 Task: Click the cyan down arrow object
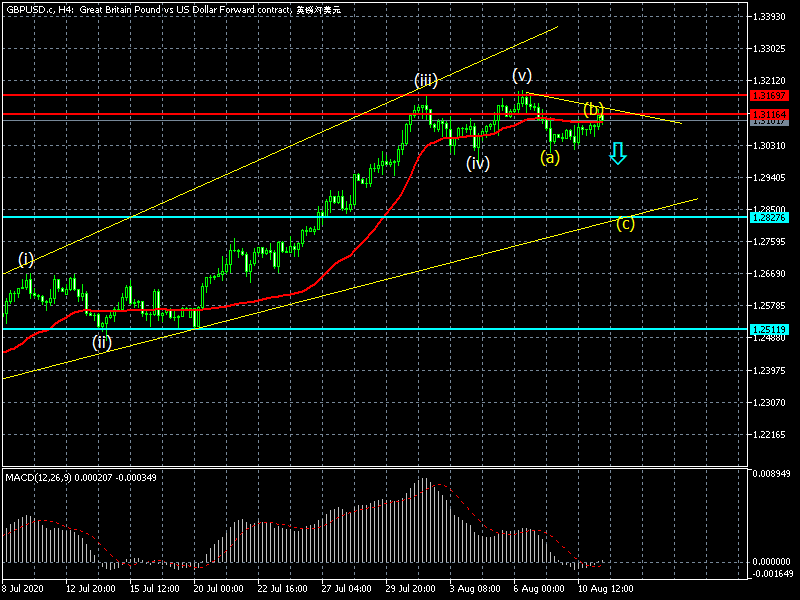[x=618, y=153]
